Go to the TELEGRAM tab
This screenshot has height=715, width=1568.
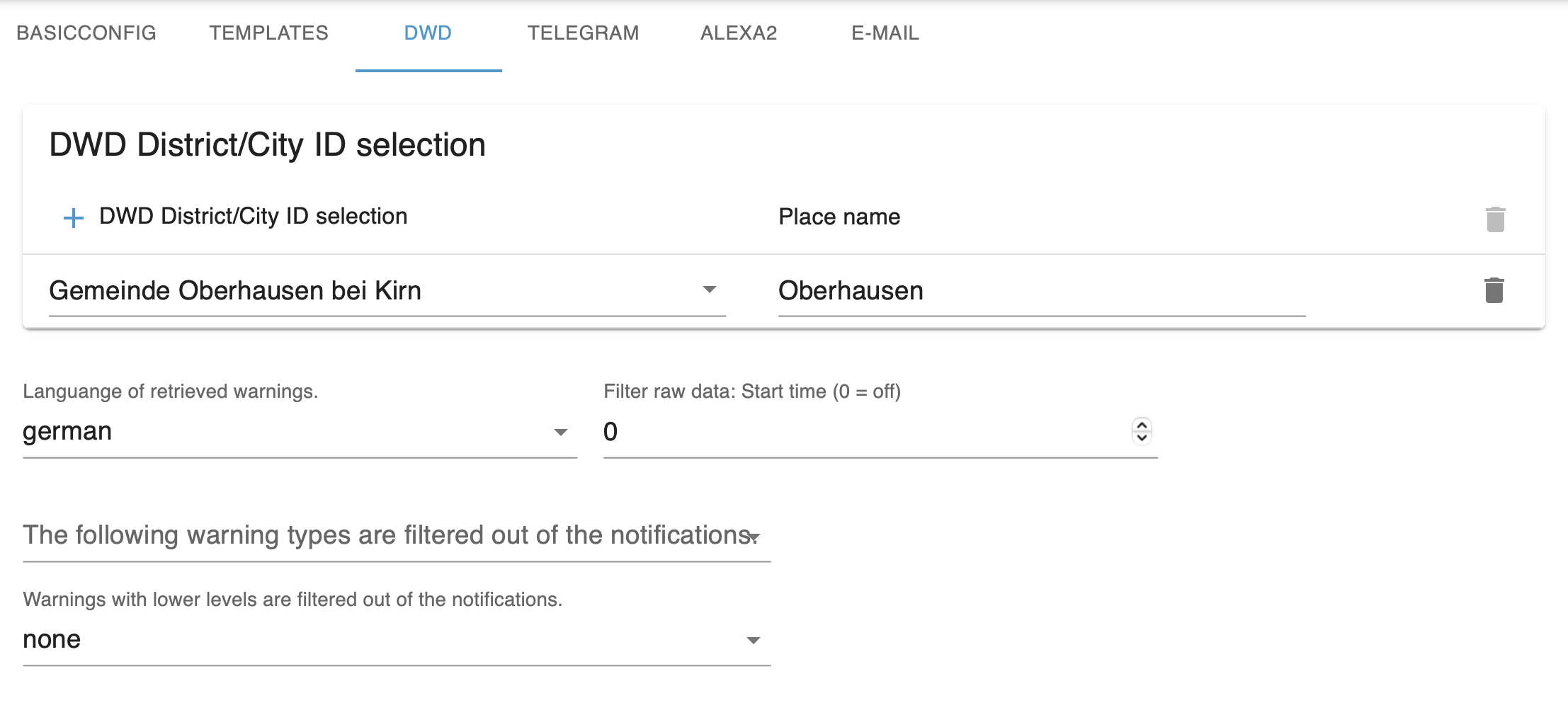tap(583, 33)
